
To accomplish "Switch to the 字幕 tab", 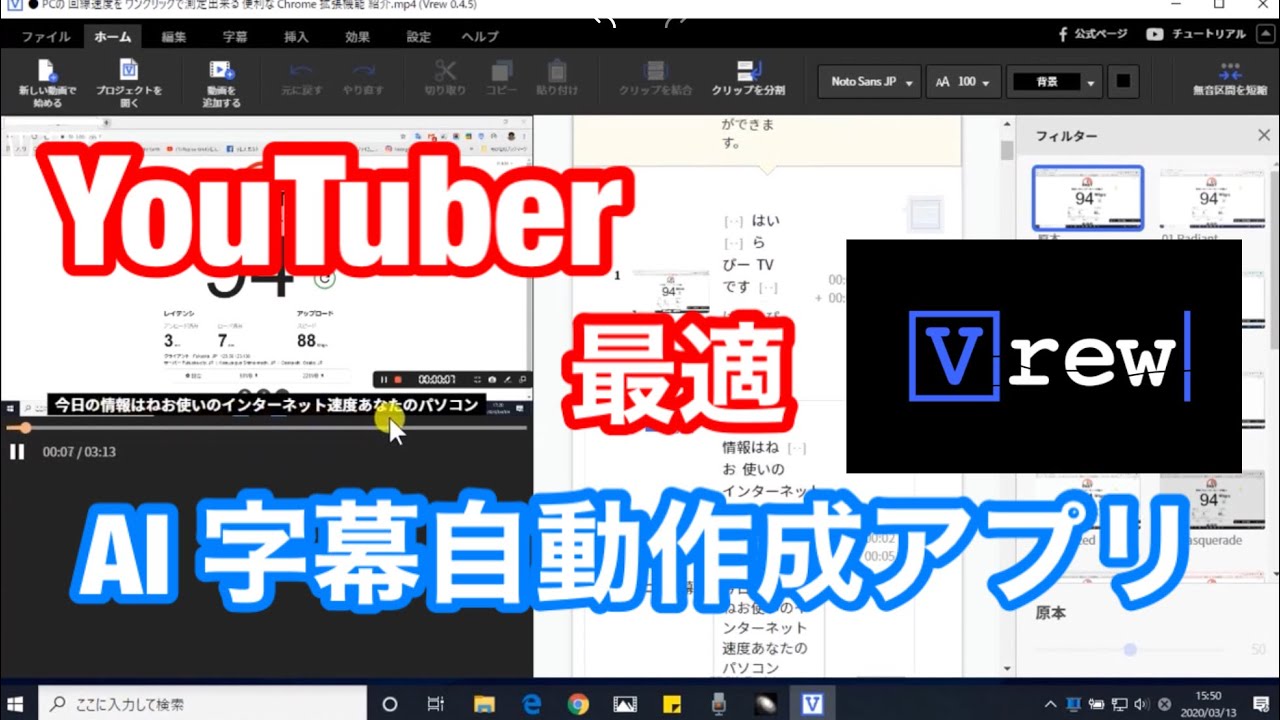I will tap(235, 37).
